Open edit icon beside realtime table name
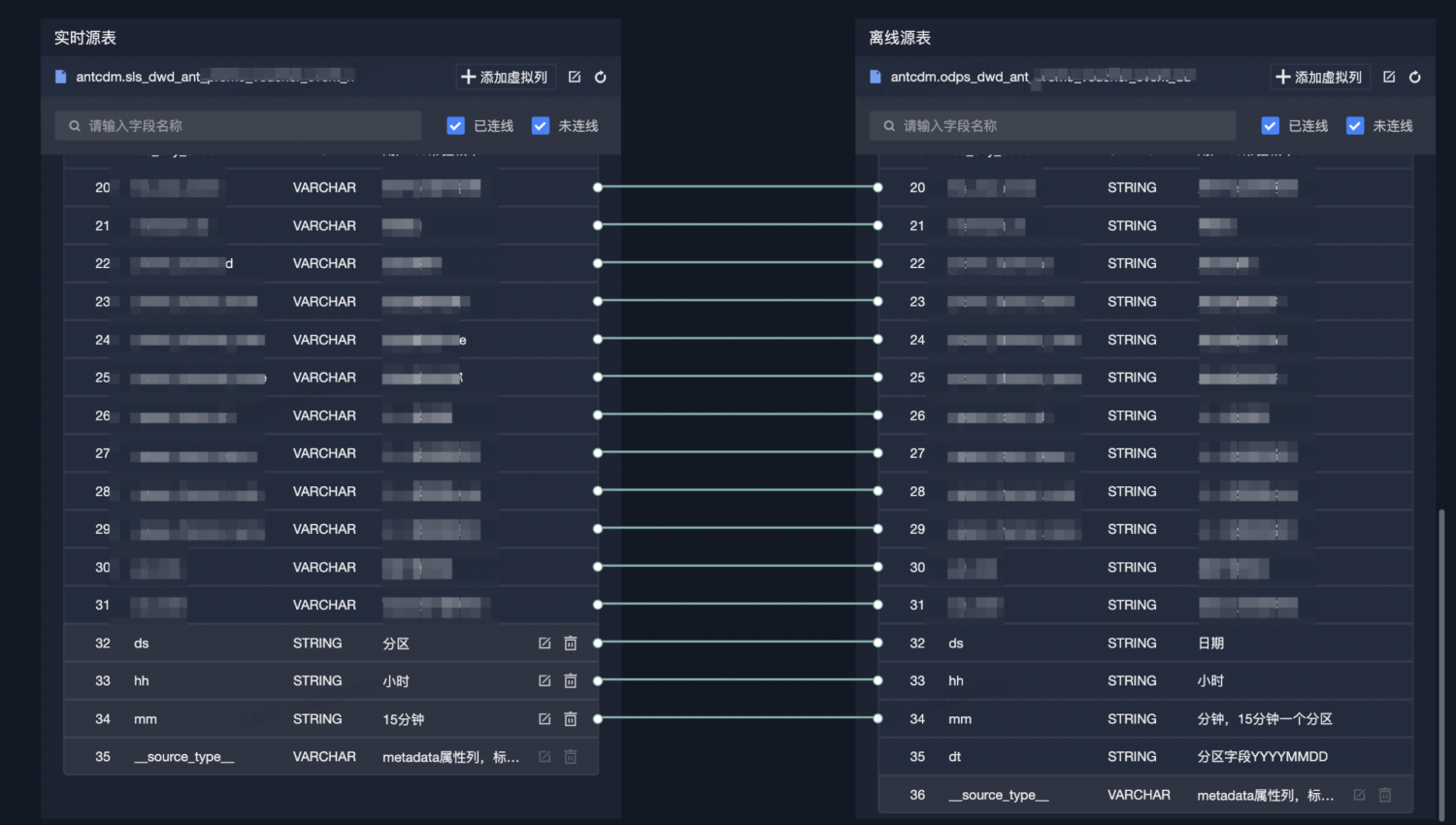1456x825 pixels. click(x=575, y=77)
